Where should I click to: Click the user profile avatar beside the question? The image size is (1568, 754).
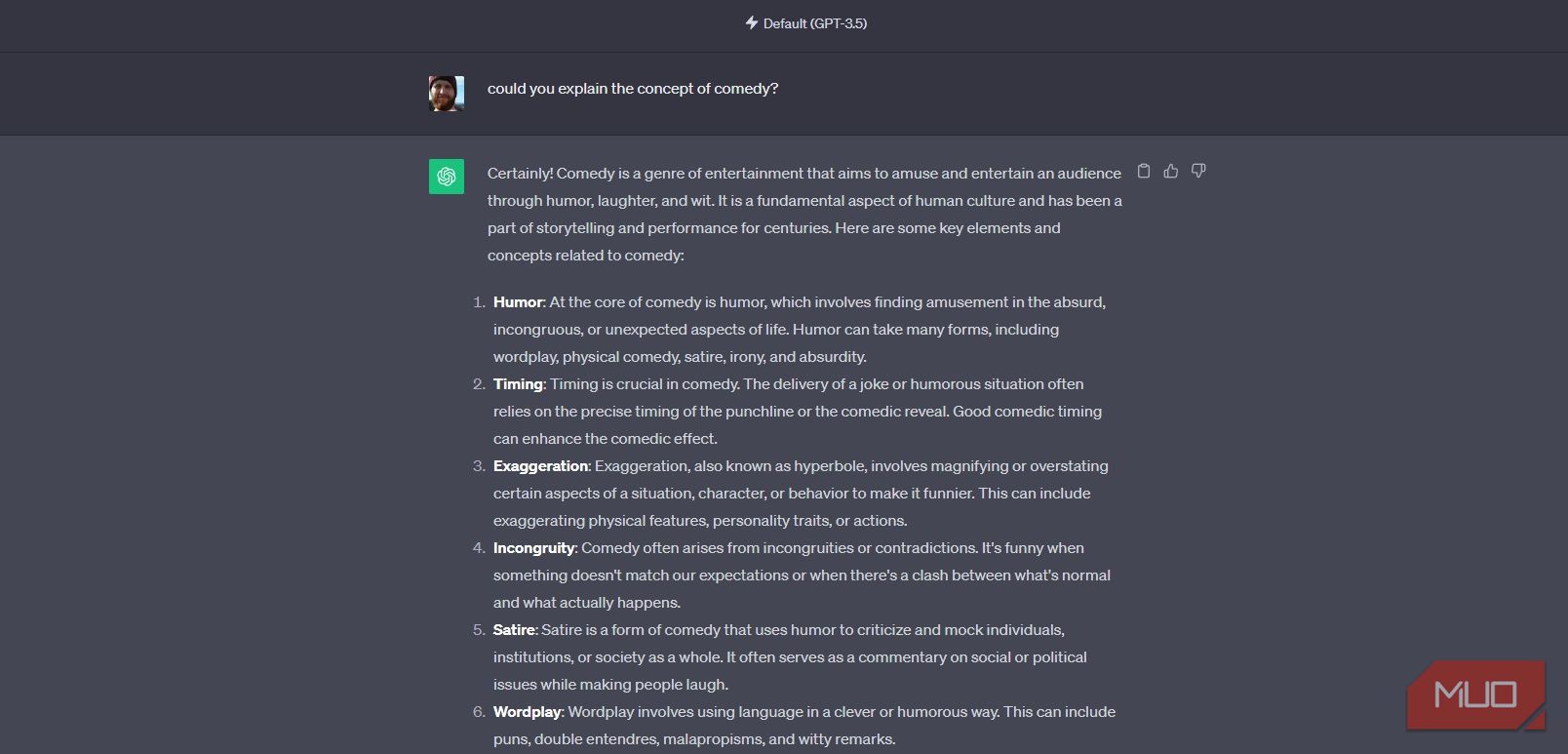click(446, 93)
